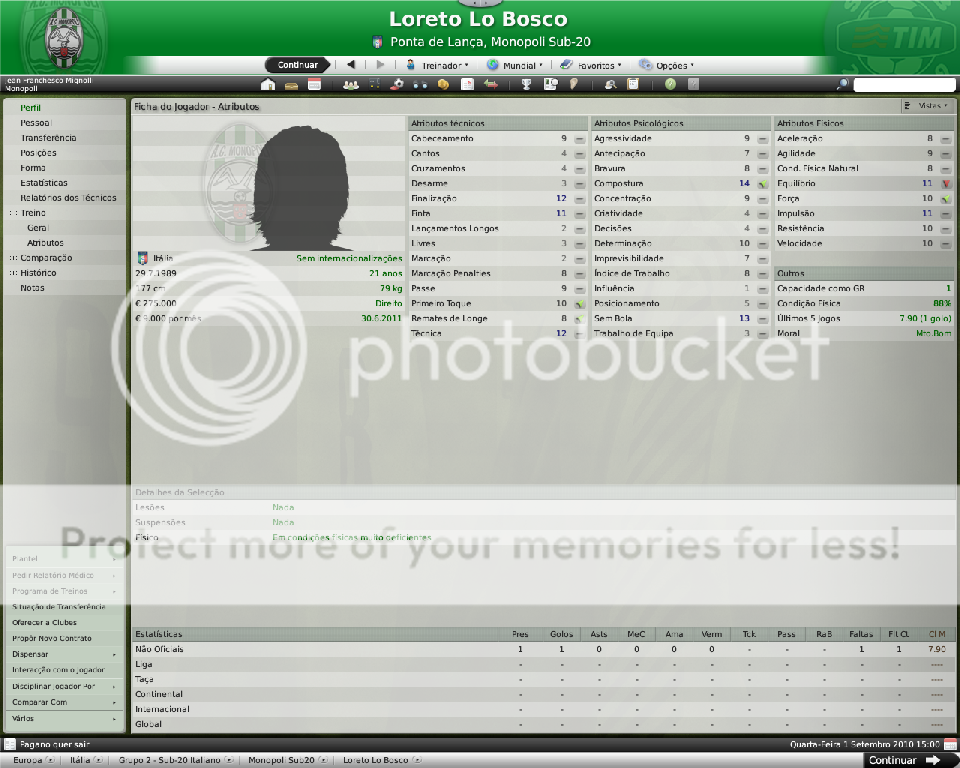Expand the Comparação tree item in sidebar
The height and width of the screenshot is (768, 960).
click(13, 258)
